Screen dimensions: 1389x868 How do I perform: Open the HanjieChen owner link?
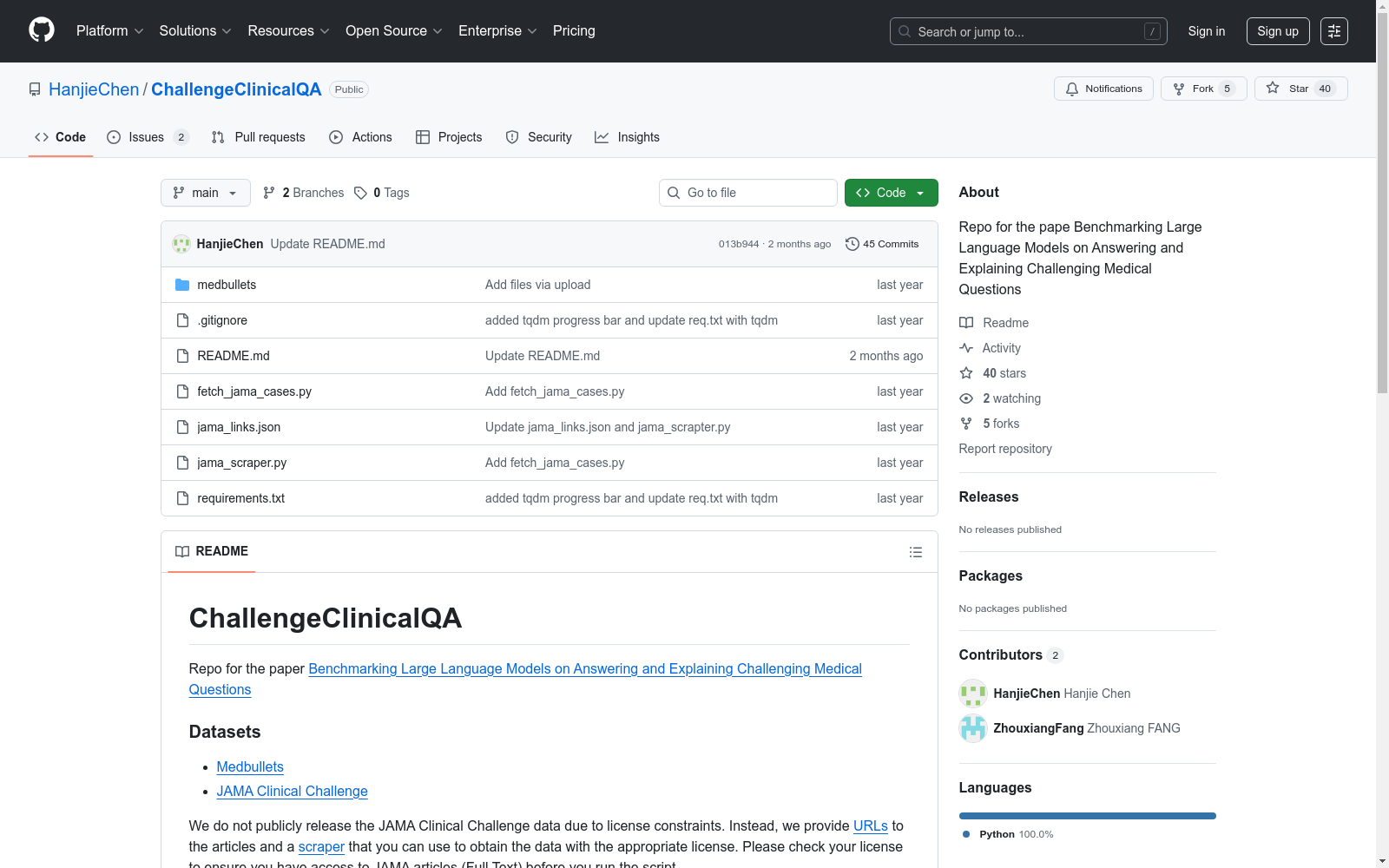(x=94, y=89)
